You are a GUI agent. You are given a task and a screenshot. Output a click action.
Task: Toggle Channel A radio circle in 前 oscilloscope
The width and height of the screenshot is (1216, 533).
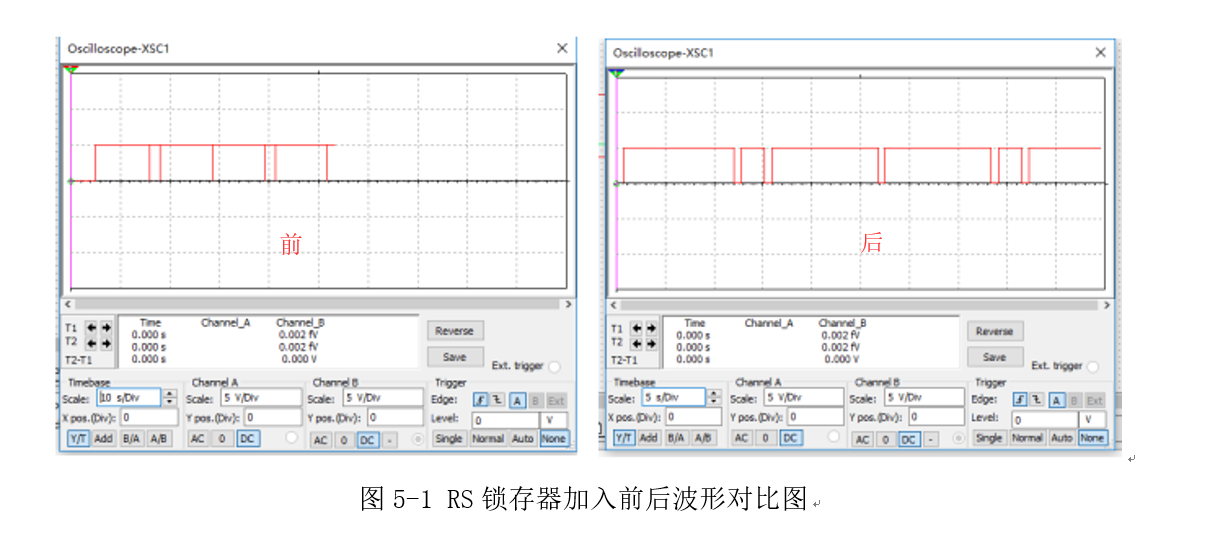291,438
